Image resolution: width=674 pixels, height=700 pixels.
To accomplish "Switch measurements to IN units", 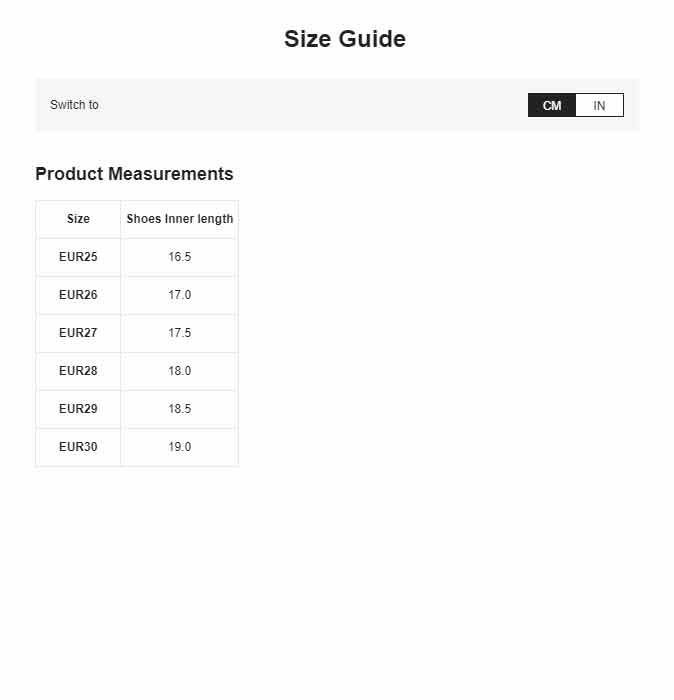I will [599, 105].
